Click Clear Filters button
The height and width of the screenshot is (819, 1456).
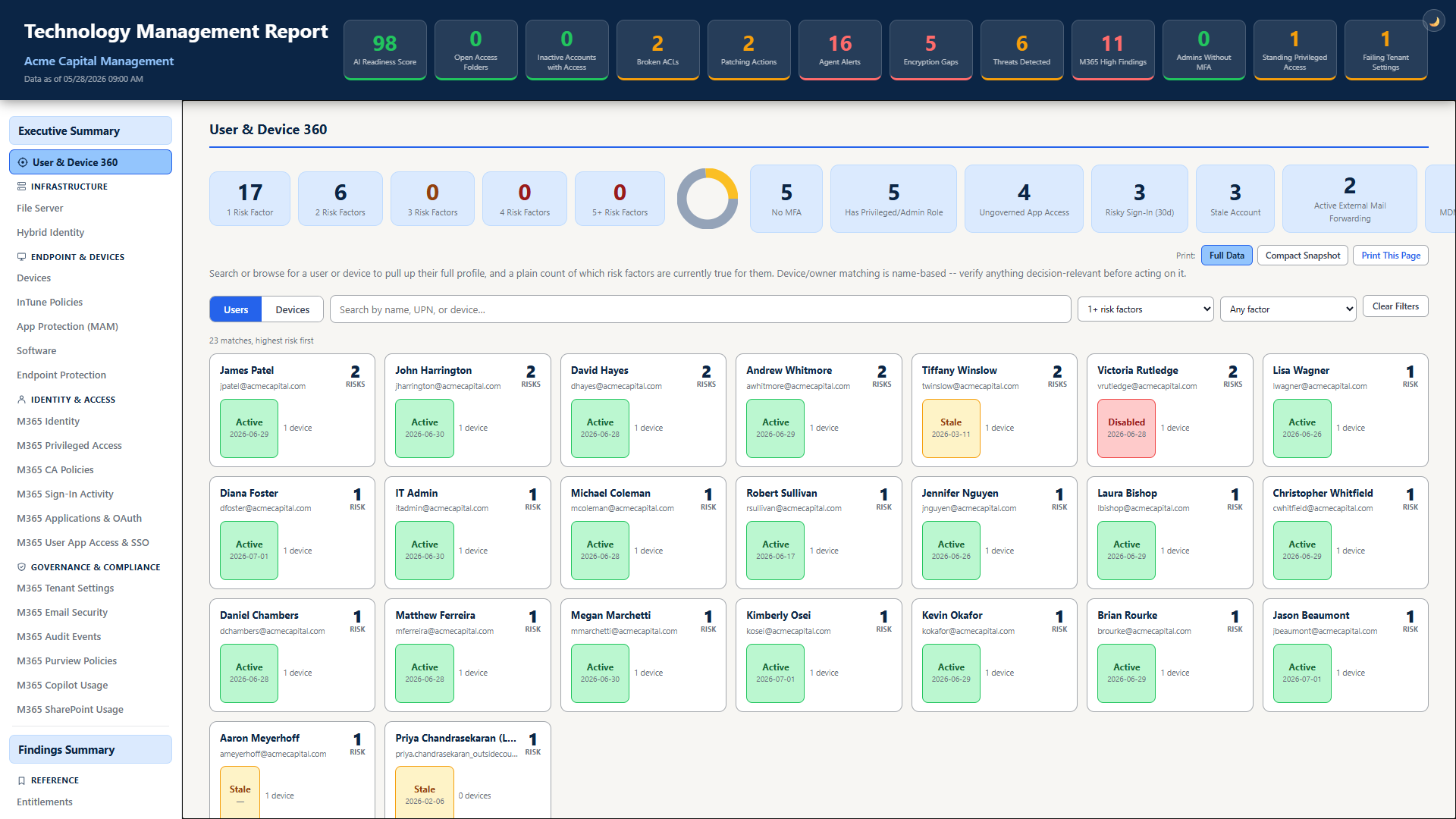pos(1395,306)
